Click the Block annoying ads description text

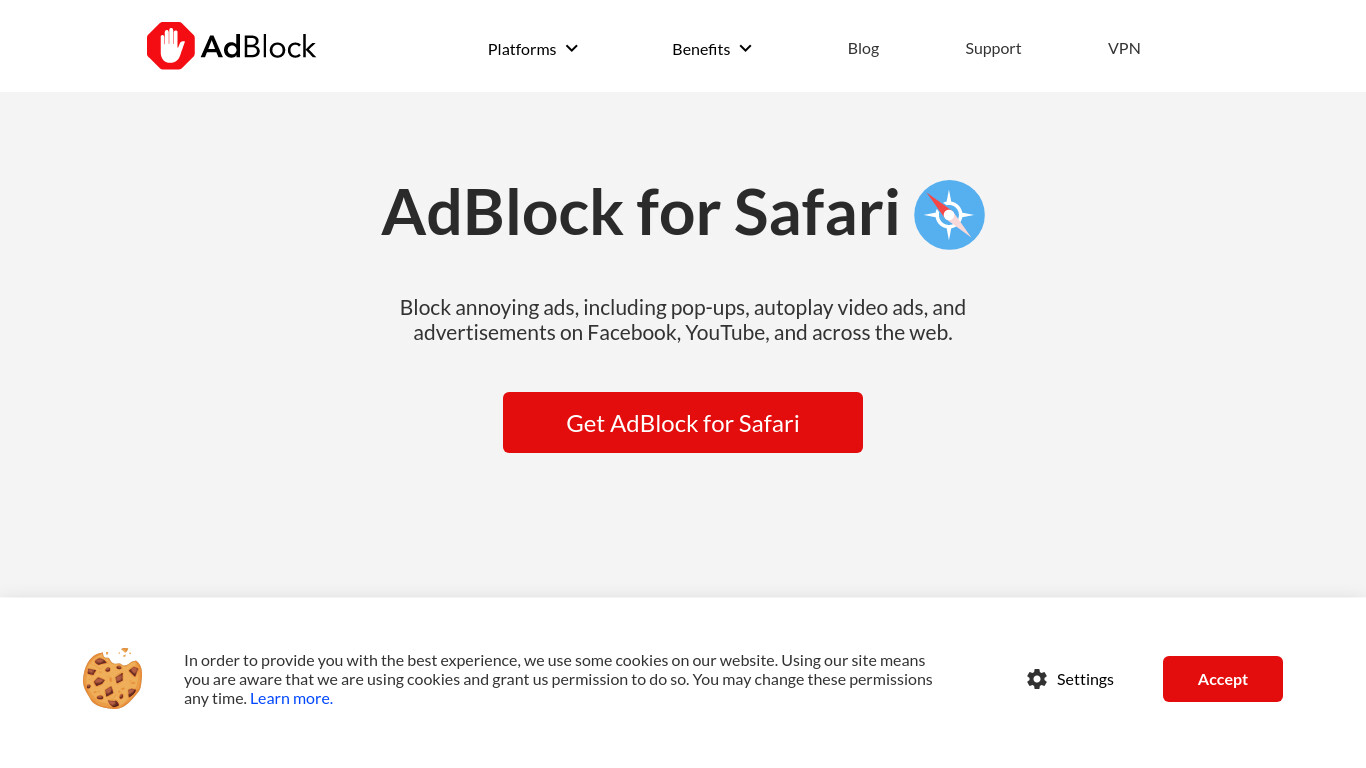point(683,320)
